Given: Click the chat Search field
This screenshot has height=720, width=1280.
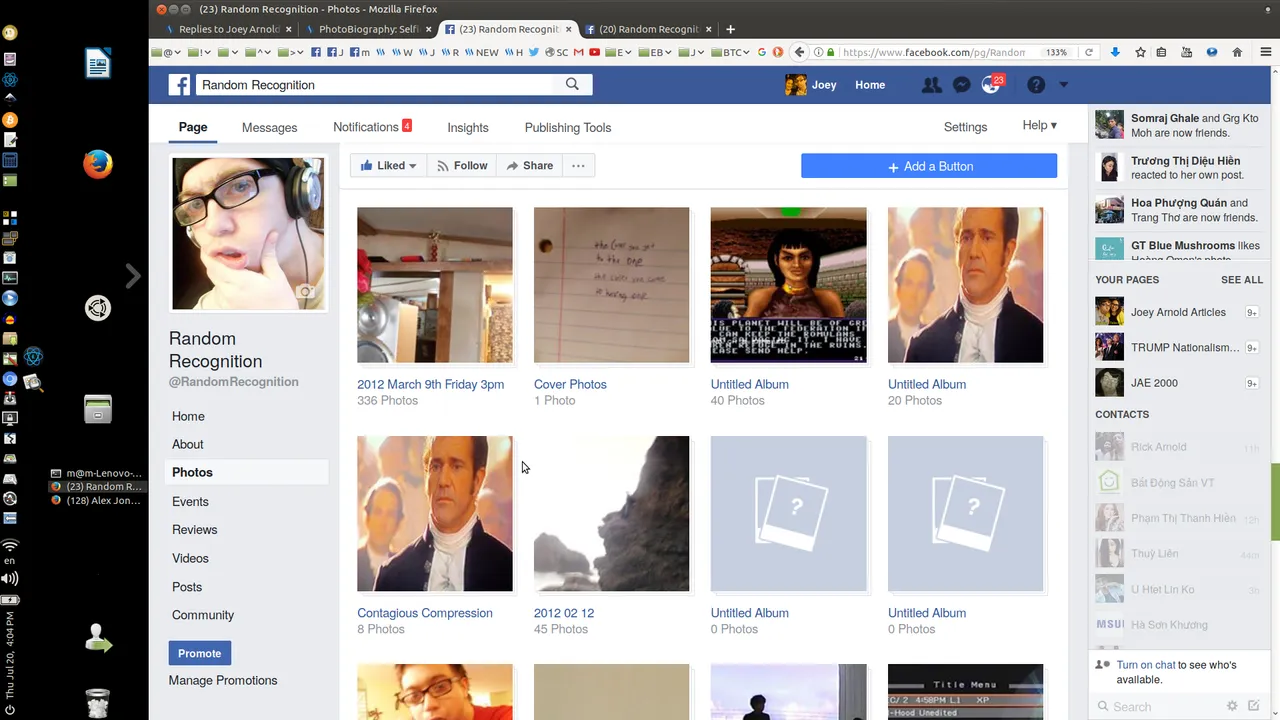Looking at the screenshot, I should [1160, 706].
